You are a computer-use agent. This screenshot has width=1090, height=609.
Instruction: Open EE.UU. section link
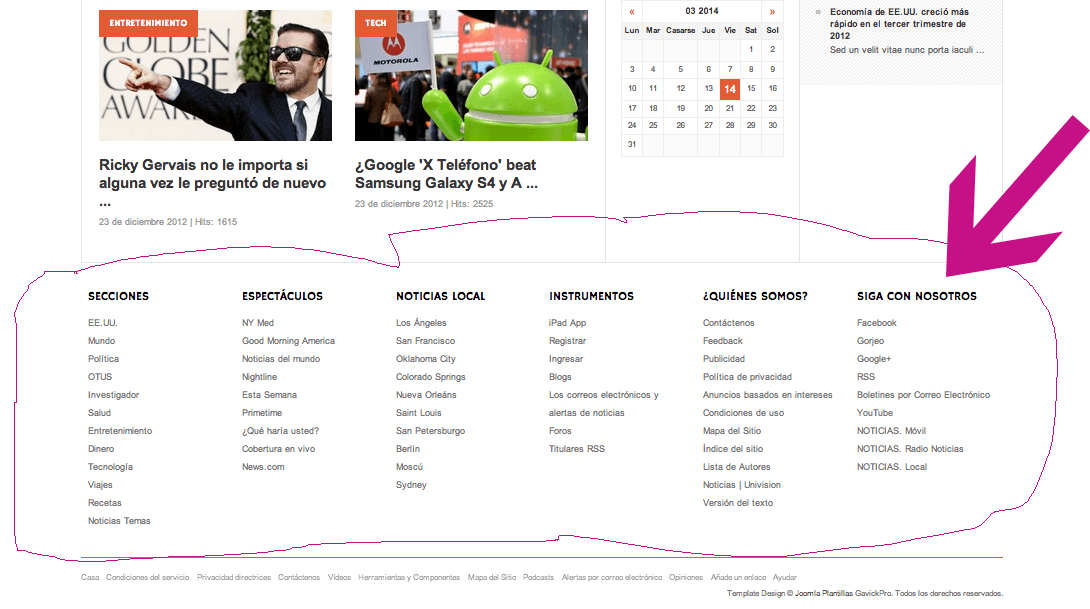click(x=103, y=323)
